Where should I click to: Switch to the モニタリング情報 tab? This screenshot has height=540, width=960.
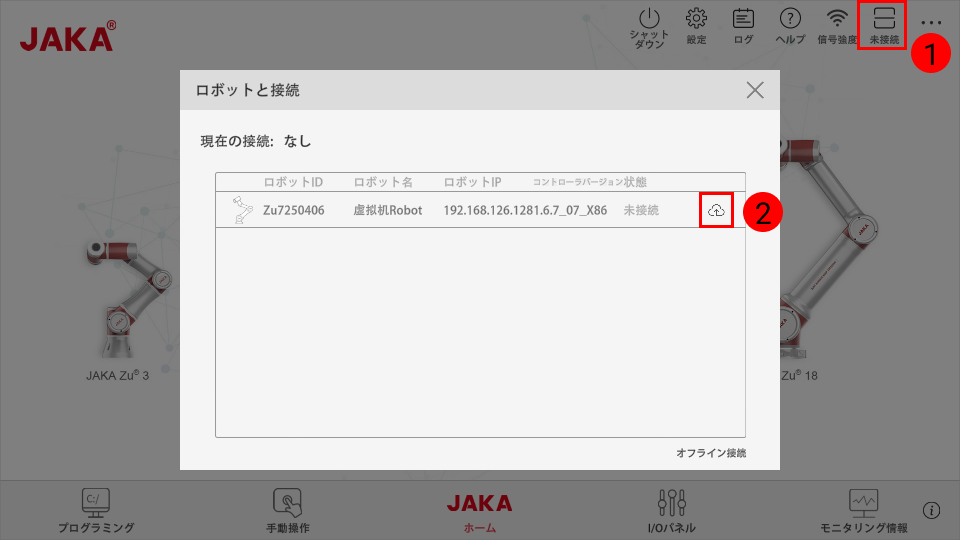pos(863,511)
